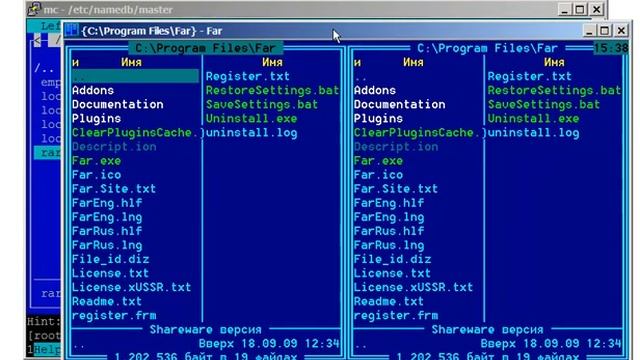Maximize the mc window behind
Screen dimensions: 640x360
[580, 9]
